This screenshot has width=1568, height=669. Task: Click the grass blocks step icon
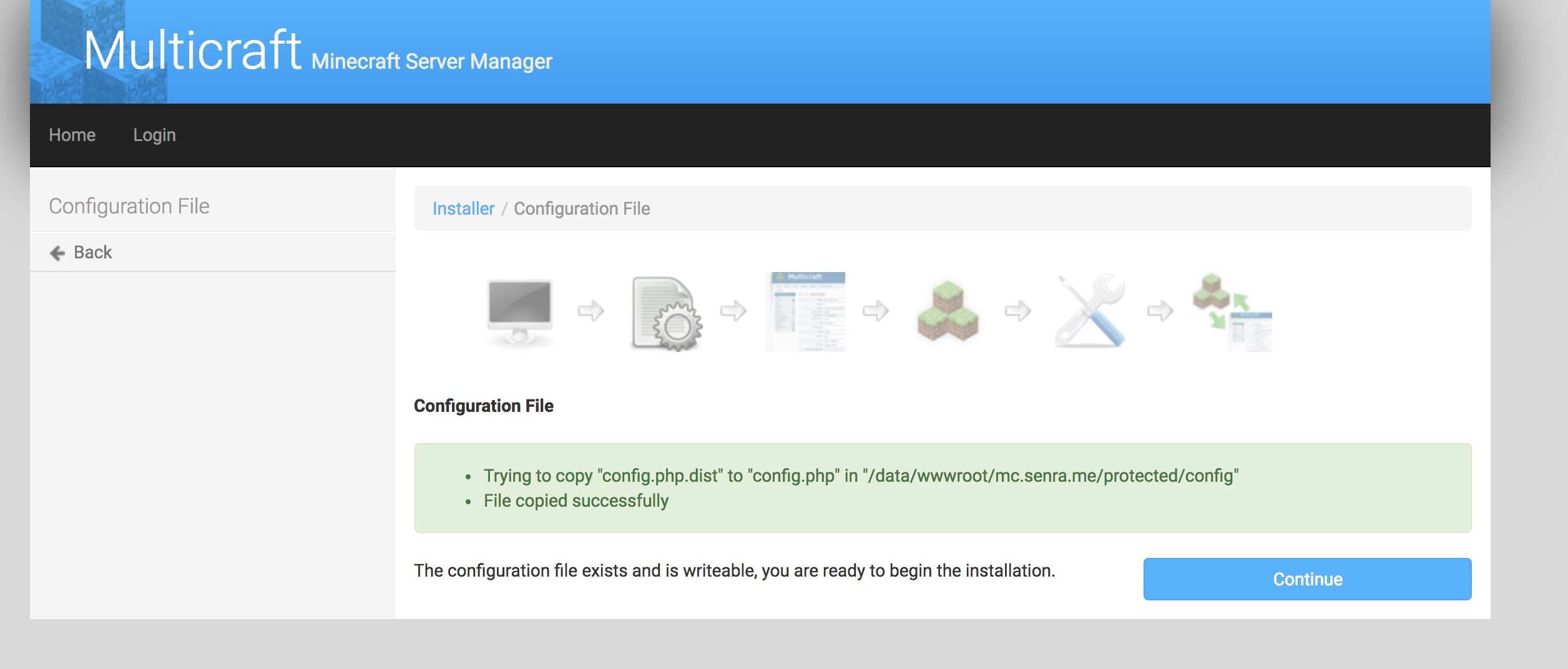[948, 311]
